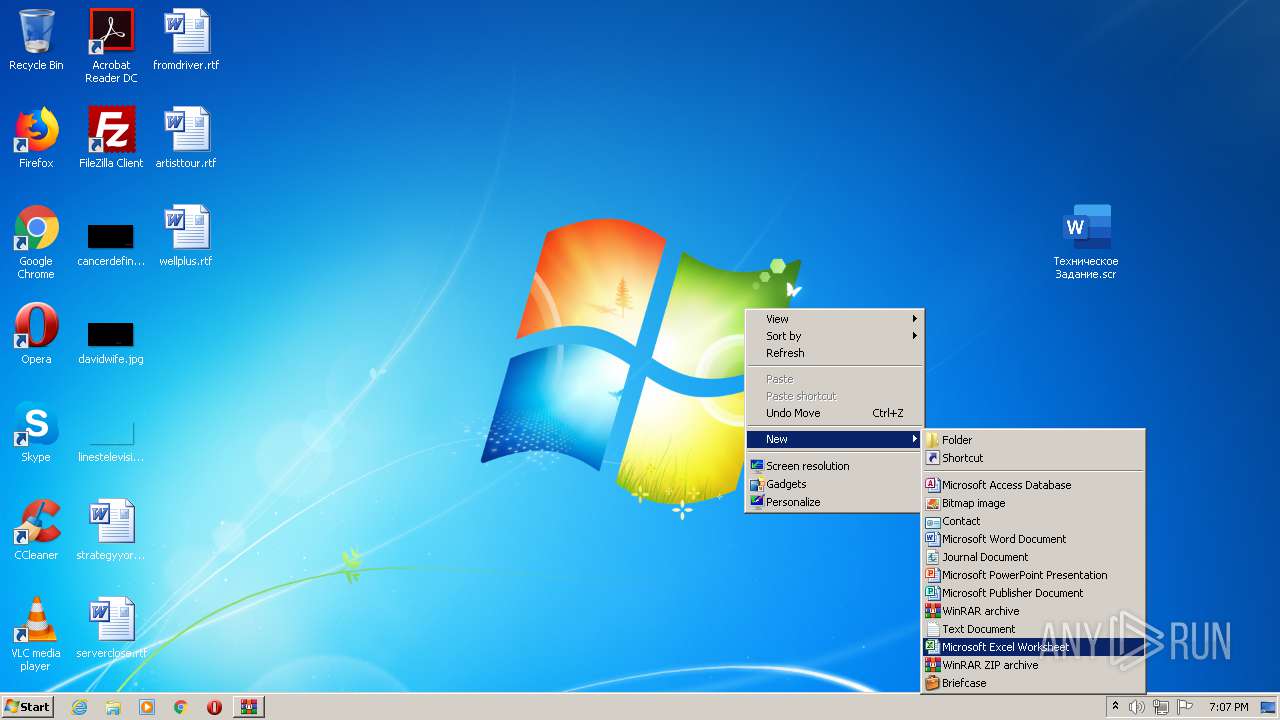Screen dimensions: 1280x720
Task: Open the Start menu
Action: click(27, 707)
